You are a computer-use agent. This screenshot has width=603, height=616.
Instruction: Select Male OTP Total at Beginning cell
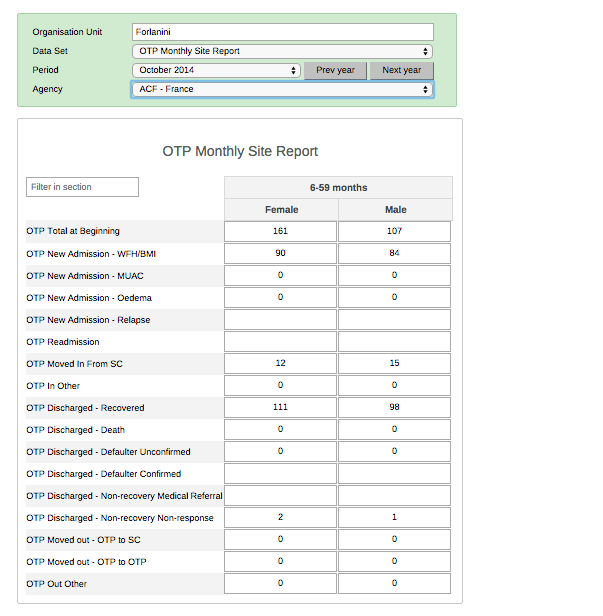[395, 231]
